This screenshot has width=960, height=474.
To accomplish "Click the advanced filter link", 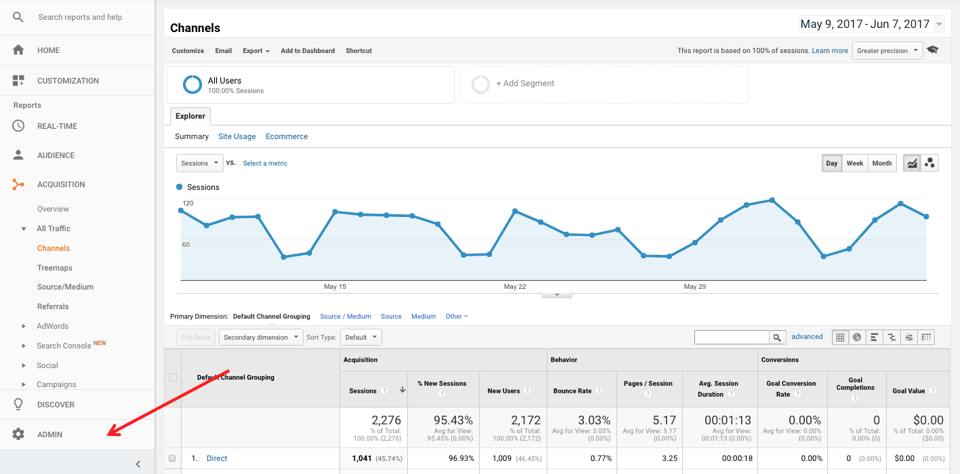I will pos(807,337).
